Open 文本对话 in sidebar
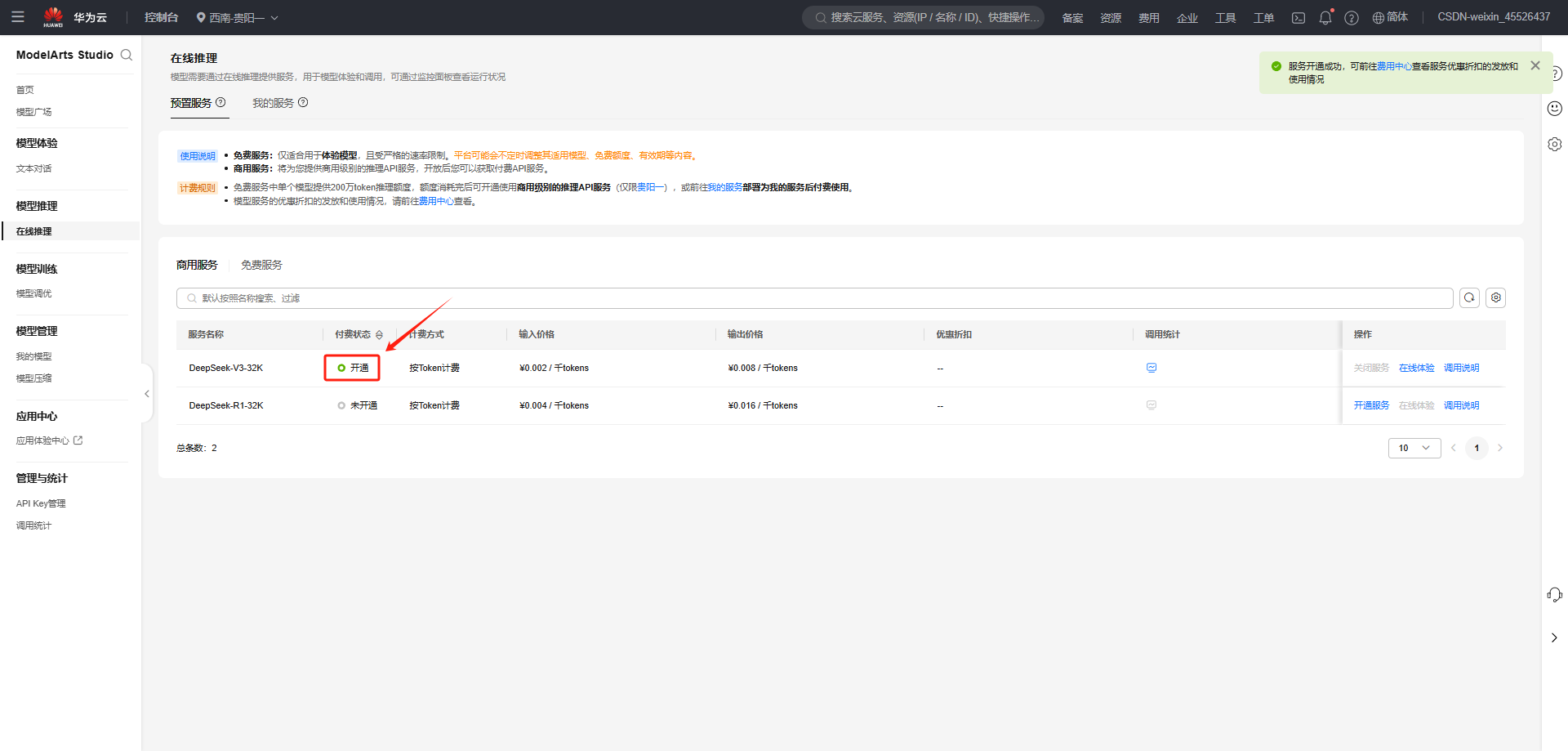 pyautogui.click(x=34, y=168)
